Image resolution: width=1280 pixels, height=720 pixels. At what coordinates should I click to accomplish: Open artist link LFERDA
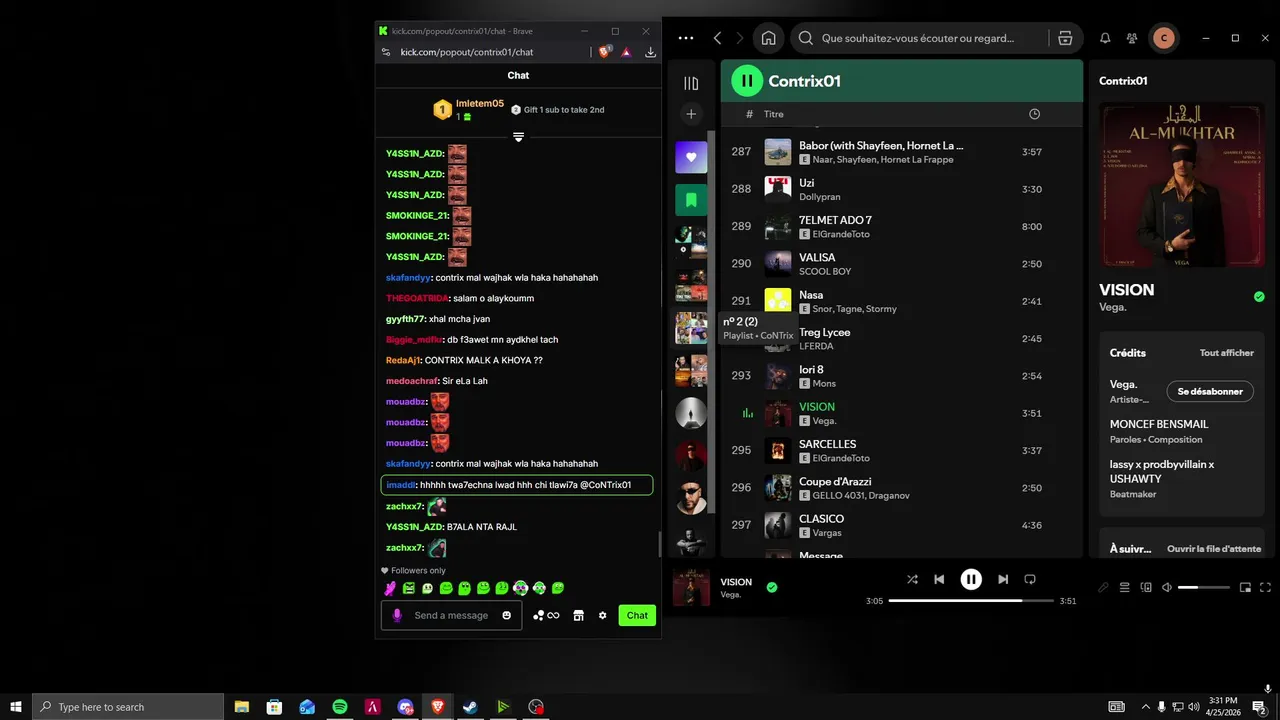(x=816, y=346)
